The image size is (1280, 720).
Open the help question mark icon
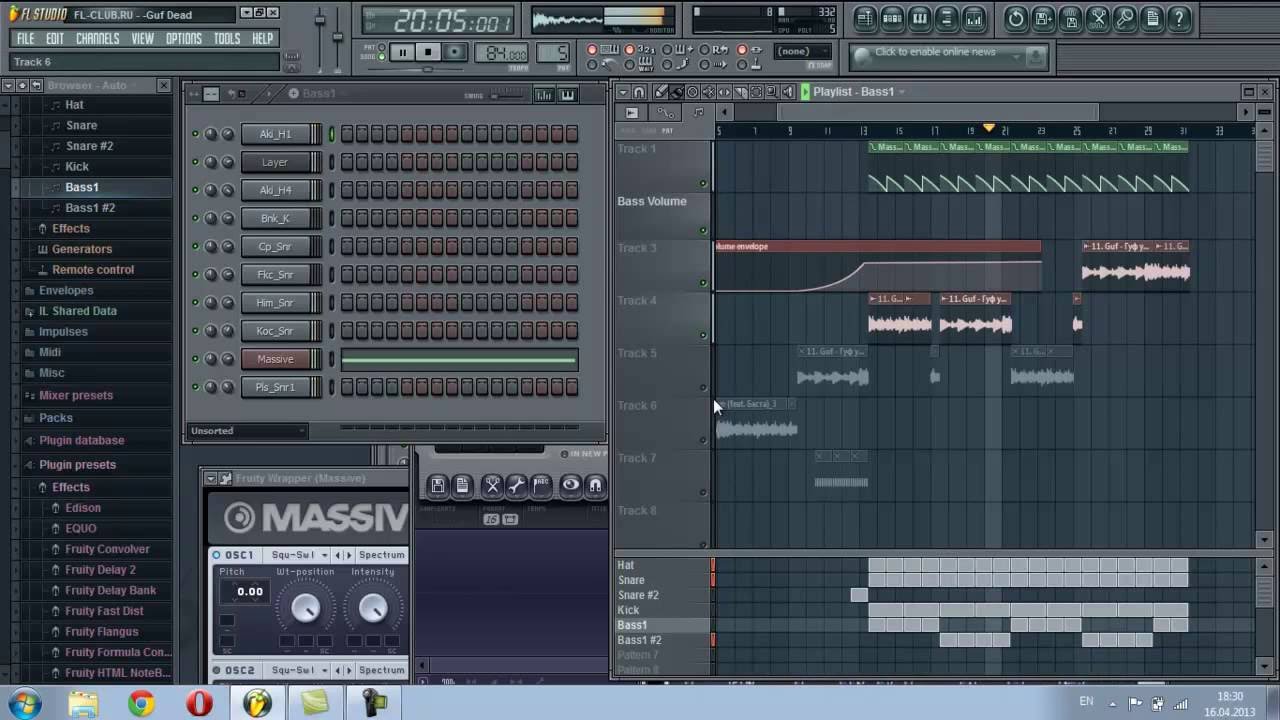point(1179,19)
